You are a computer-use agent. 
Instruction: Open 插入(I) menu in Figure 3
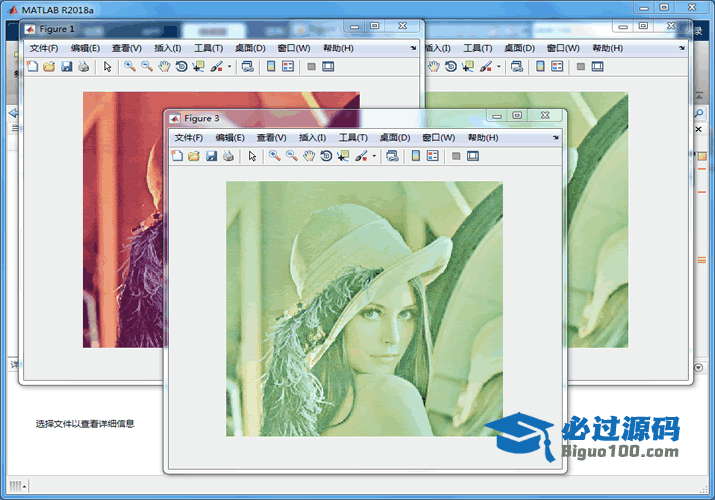312,138
